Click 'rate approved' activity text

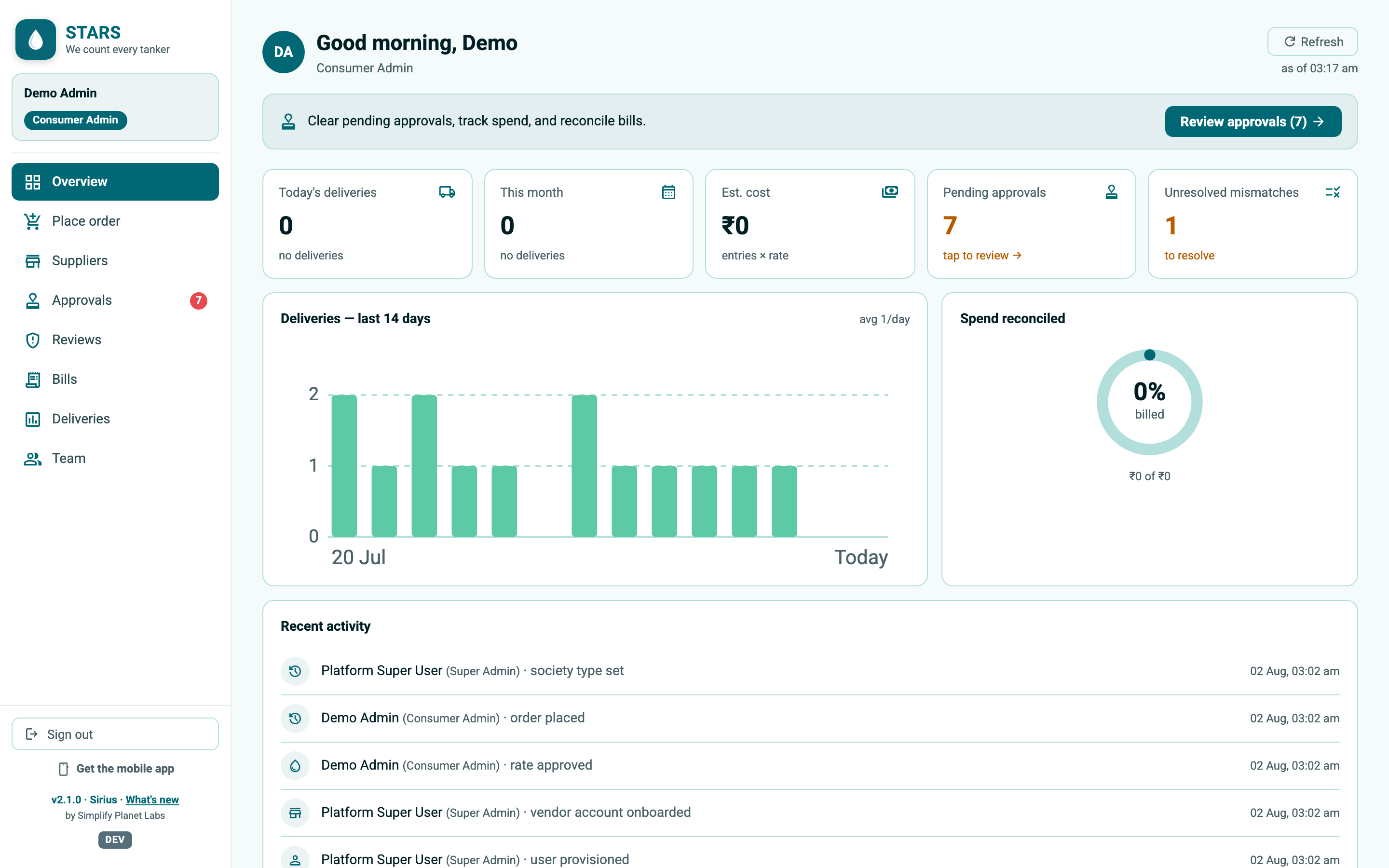pyautogui.click(x=551, y=765)
